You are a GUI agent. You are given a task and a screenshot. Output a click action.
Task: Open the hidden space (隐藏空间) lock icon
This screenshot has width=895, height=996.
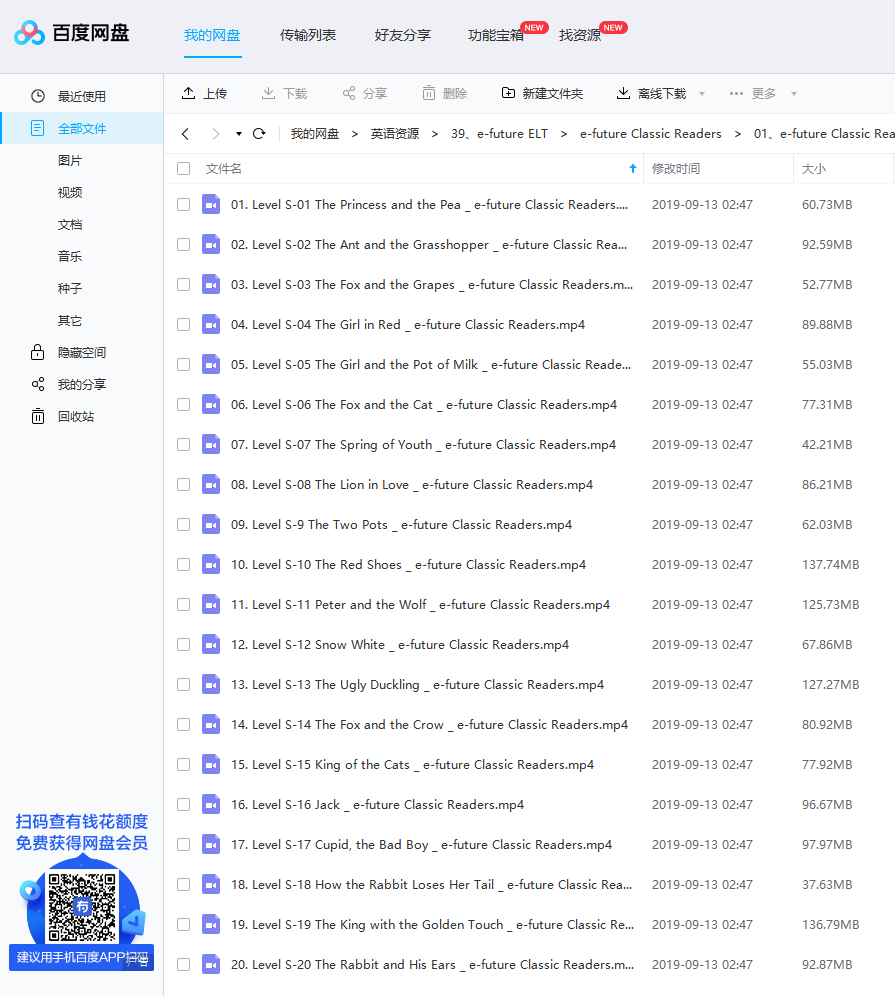(x=38, y=352)
